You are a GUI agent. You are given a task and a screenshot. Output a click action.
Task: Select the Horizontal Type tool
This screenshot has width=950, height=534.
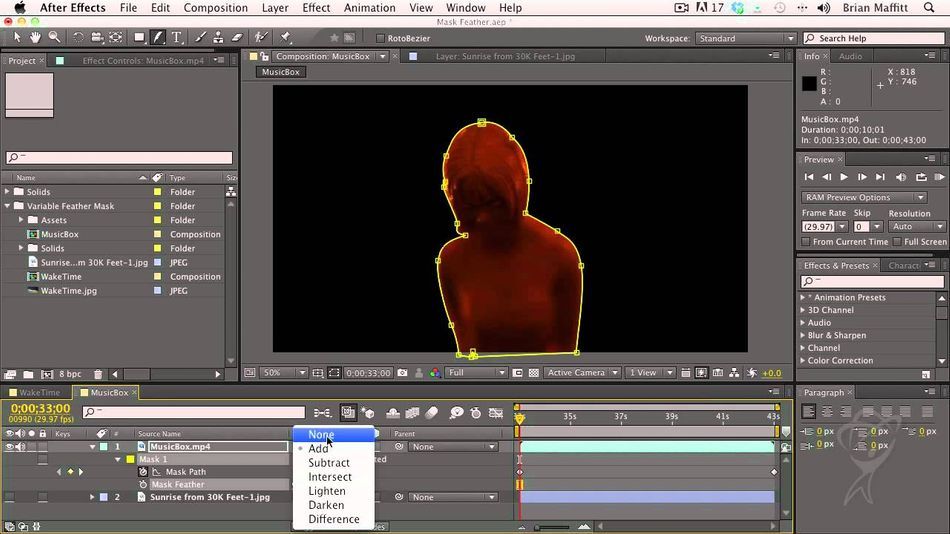pos(176,38)
